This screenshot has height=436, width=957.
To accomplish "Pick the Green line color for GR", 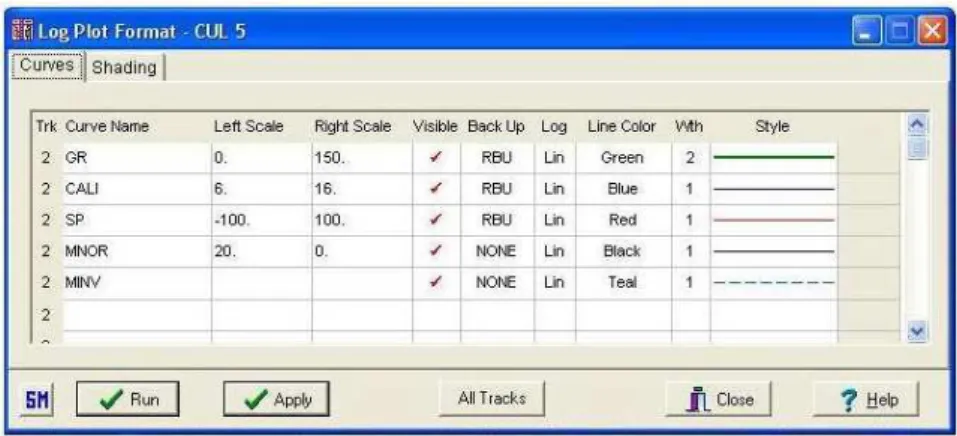I will click(623, 158).
